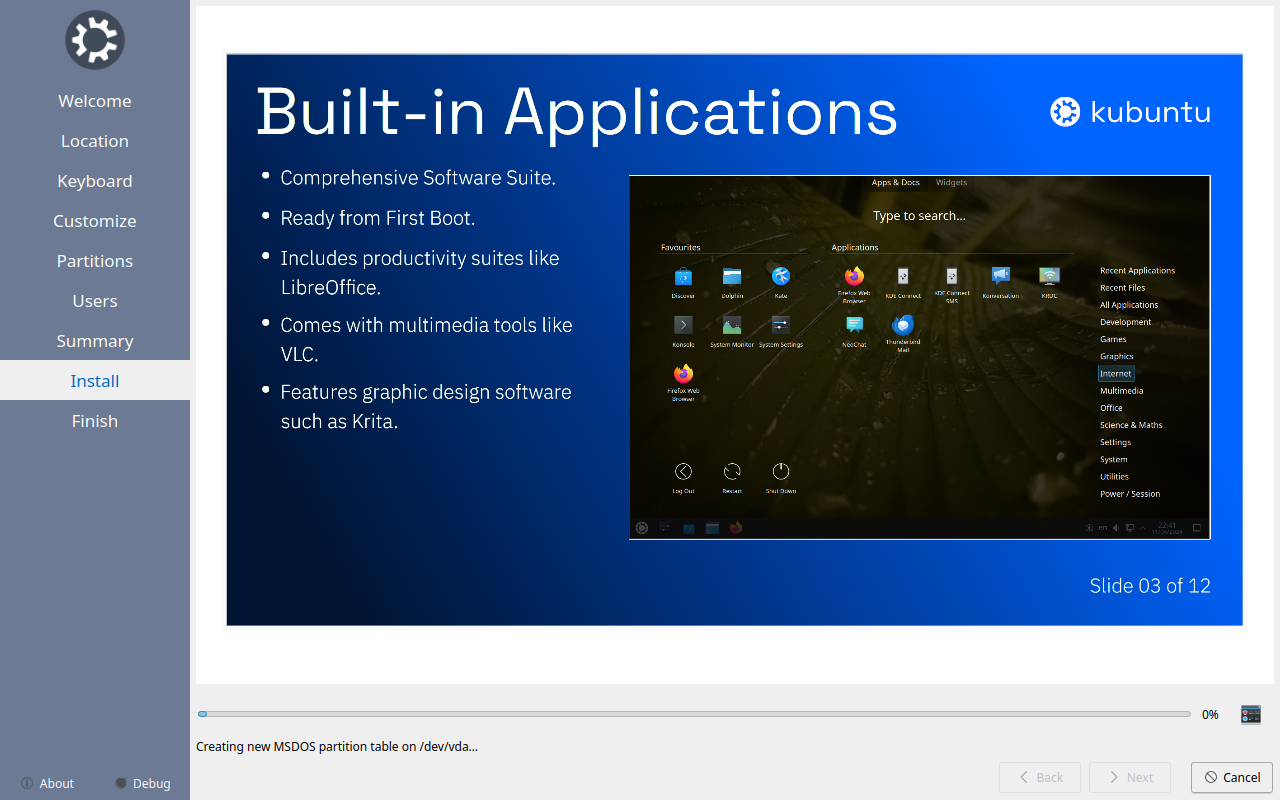The height and width of the screenshot is (800, 1280).
Task: Click the "Slide 03 of 12" label
Action: pos(1150,586)
